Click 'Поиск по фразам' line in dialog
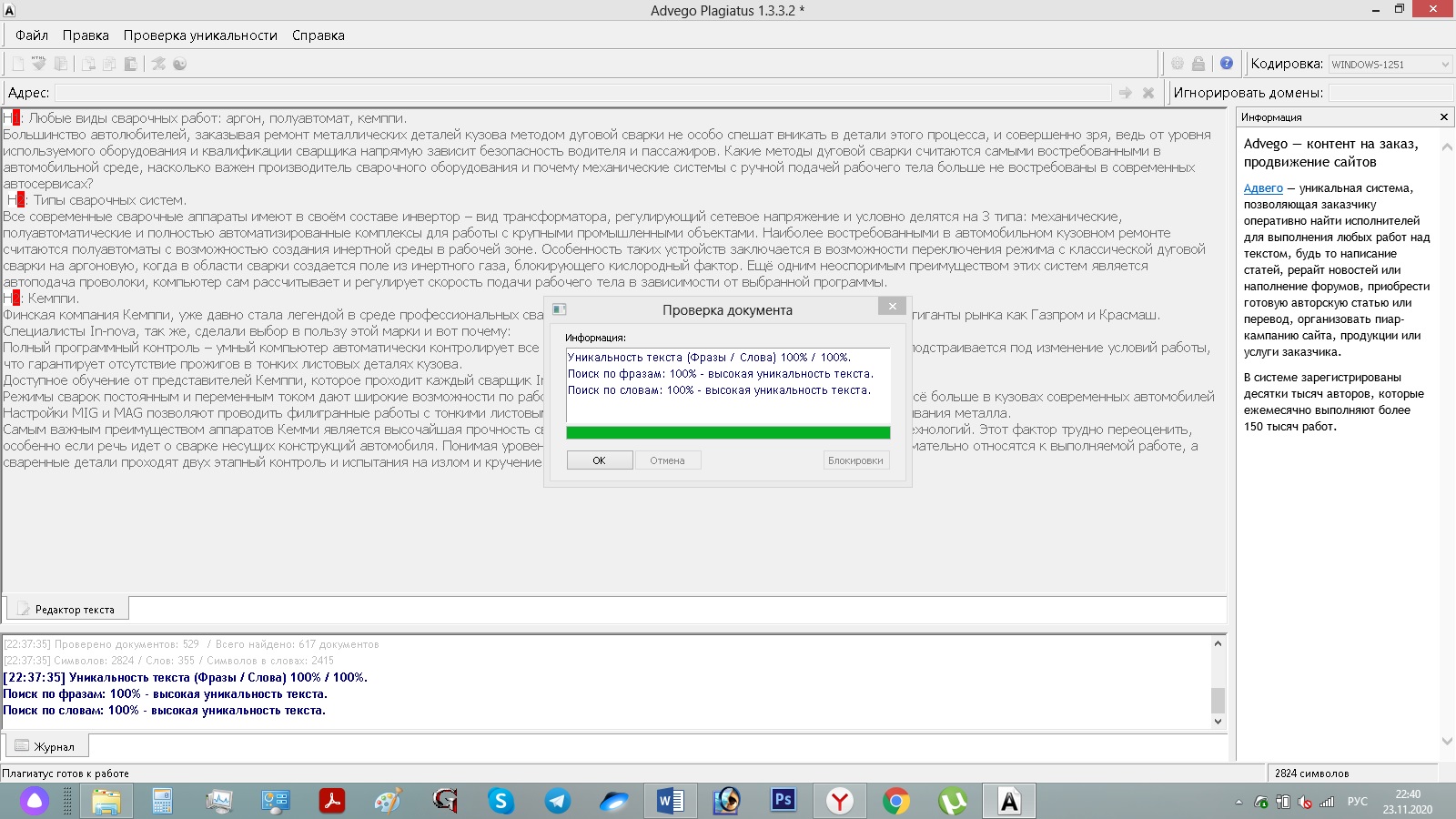Image resolution: width=1456 pixels, height=819 pixels. tap(721, 374)
